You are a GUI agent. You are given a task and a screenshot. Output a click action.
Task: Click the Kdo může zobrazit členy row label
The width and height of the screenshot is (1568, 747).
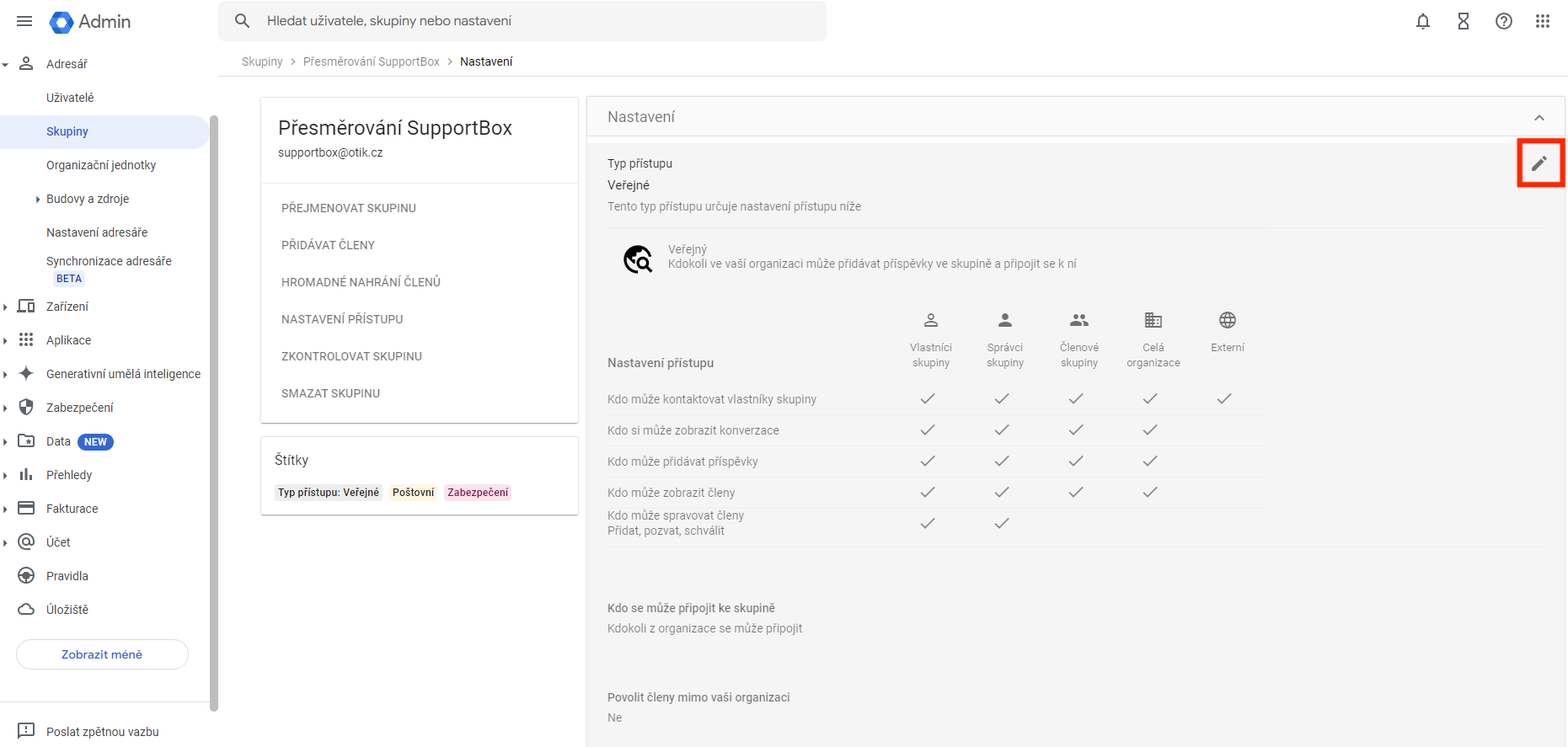[x=671, y=493]
